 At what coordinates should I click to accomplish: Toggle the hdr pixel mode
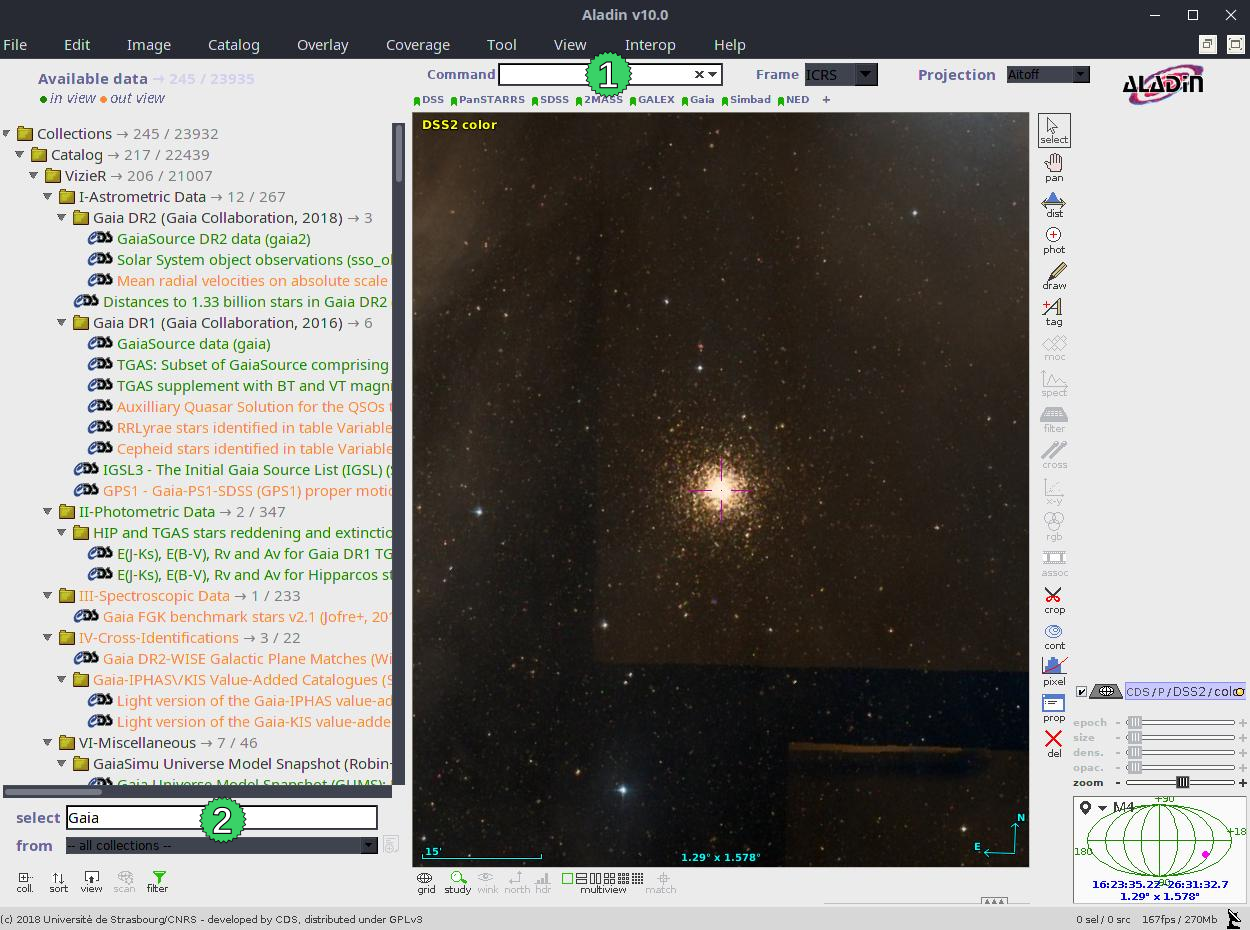(x=543, y=882)
